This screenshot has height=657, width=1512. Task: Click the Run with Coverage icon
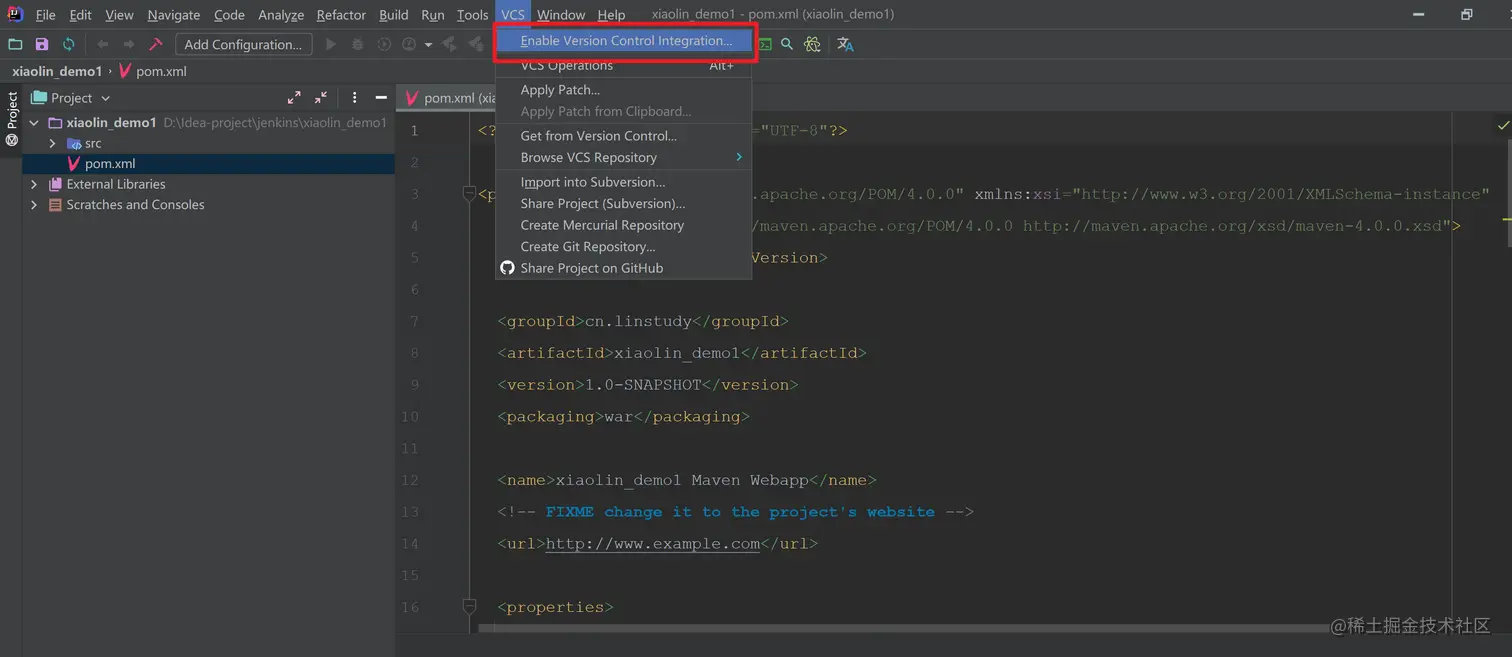(384, 44)
